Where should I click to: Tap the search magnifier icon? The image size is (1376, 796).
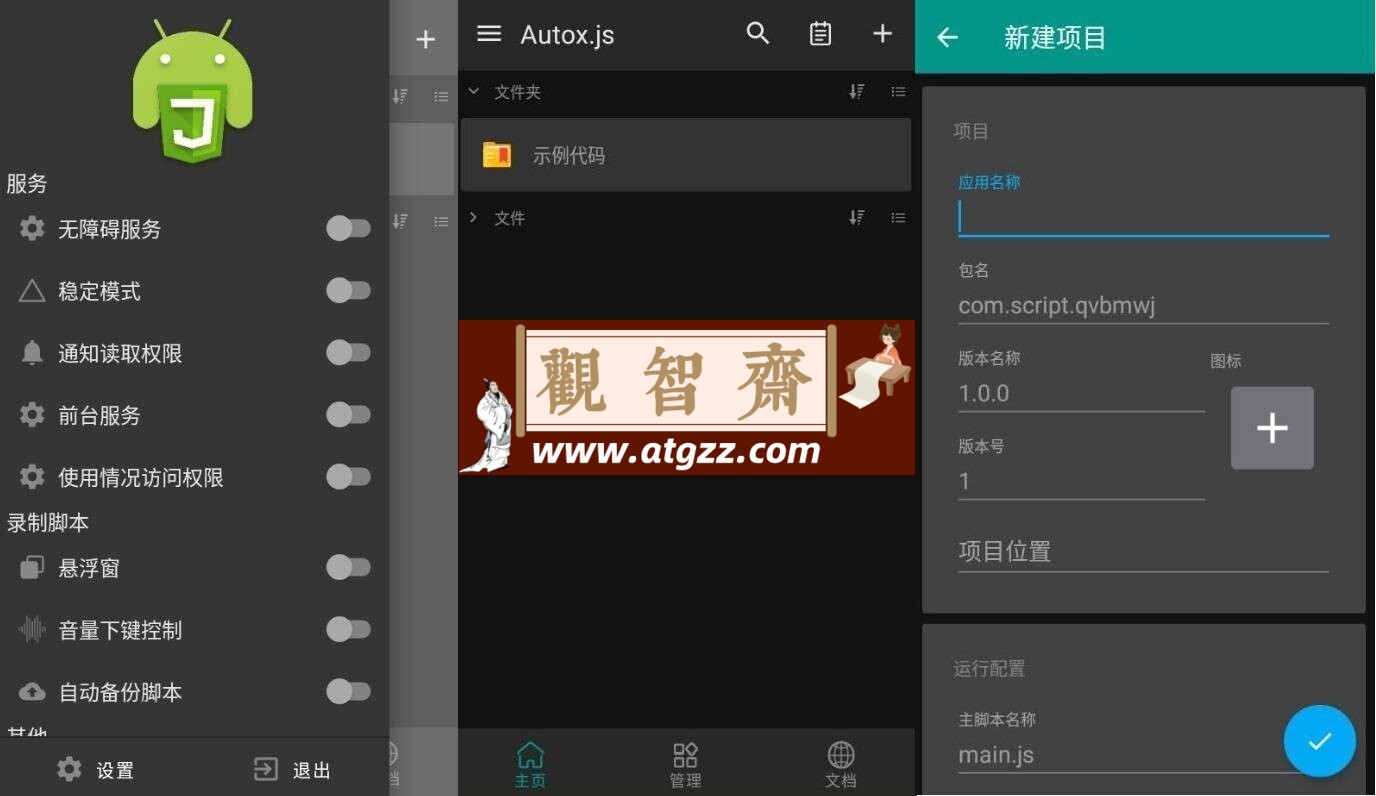(758, 34)
